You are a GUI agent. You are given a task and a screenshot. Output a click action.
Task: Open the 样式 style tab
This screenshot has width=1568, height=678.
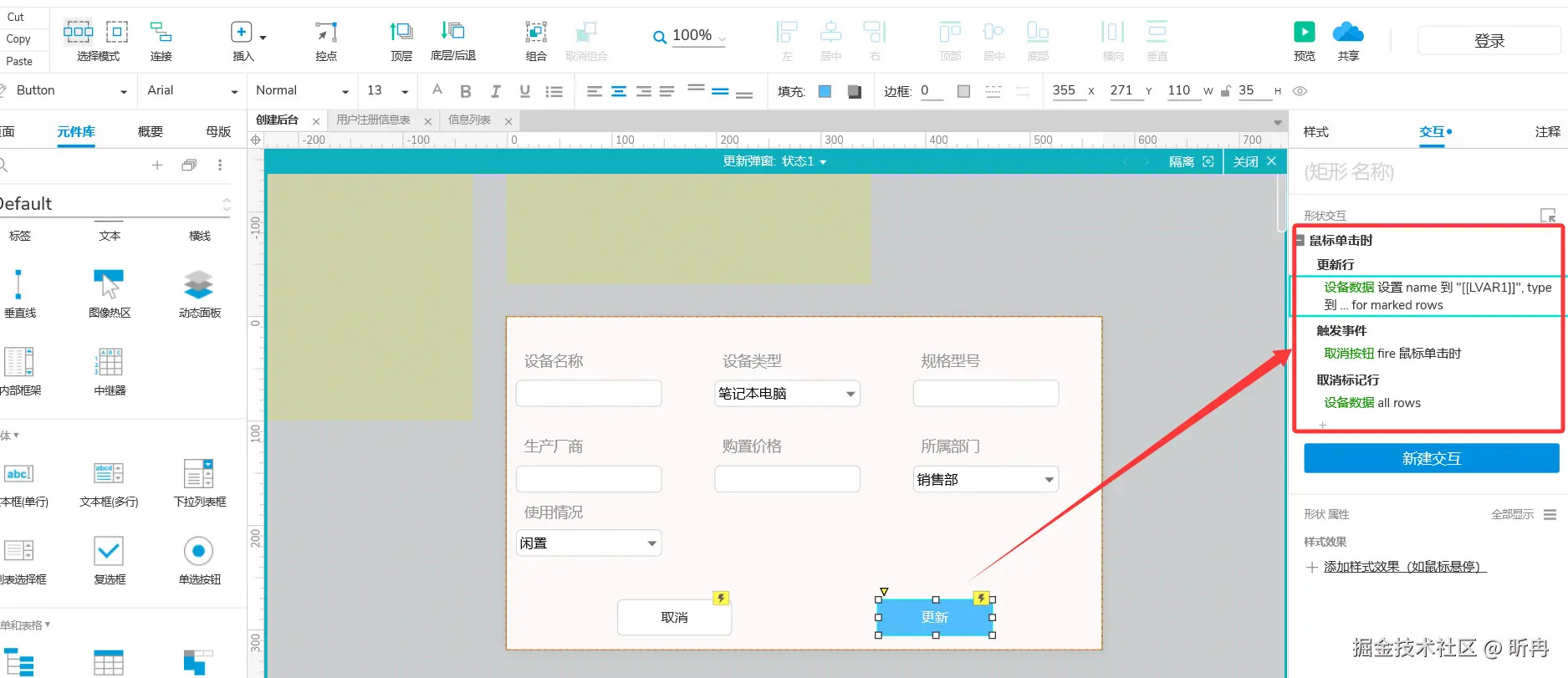(1315, 131)
